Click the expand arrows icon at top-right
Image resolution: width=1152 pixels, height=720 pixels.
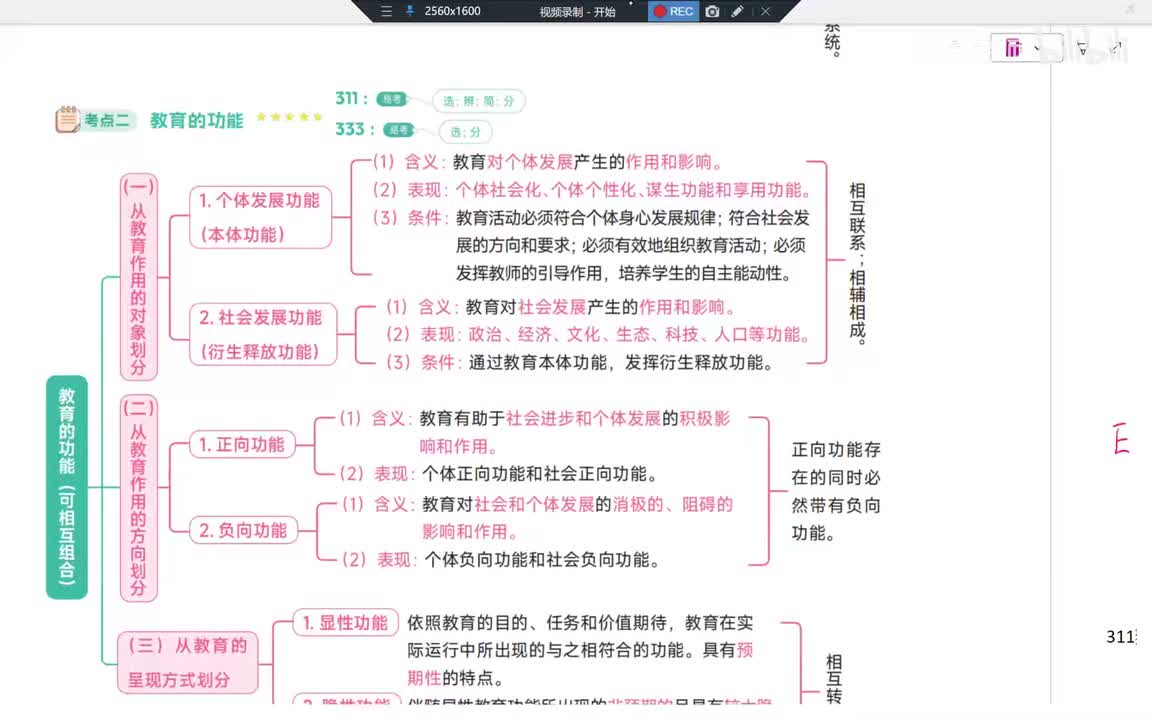[1116, 48]
